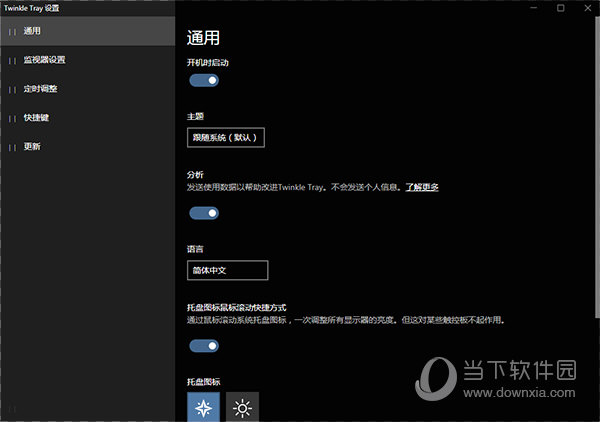Switch to the 快捷键 hotkeys page

click(x=88, y=118)
